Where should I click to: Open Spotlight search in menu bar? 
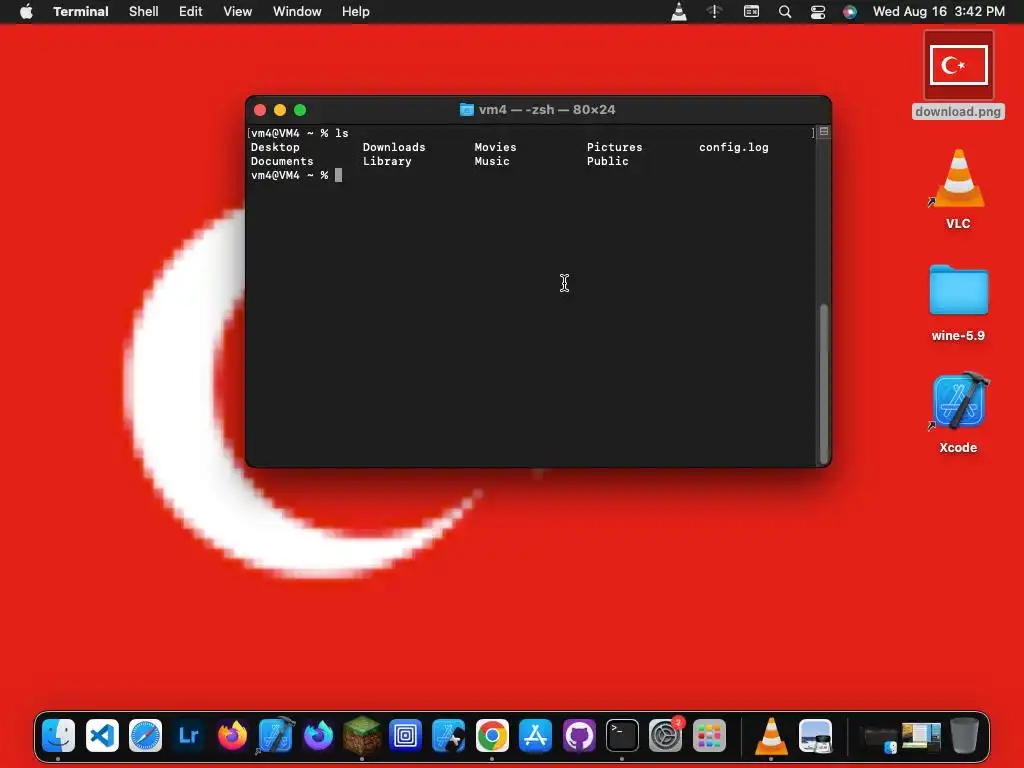click(785, 12)
